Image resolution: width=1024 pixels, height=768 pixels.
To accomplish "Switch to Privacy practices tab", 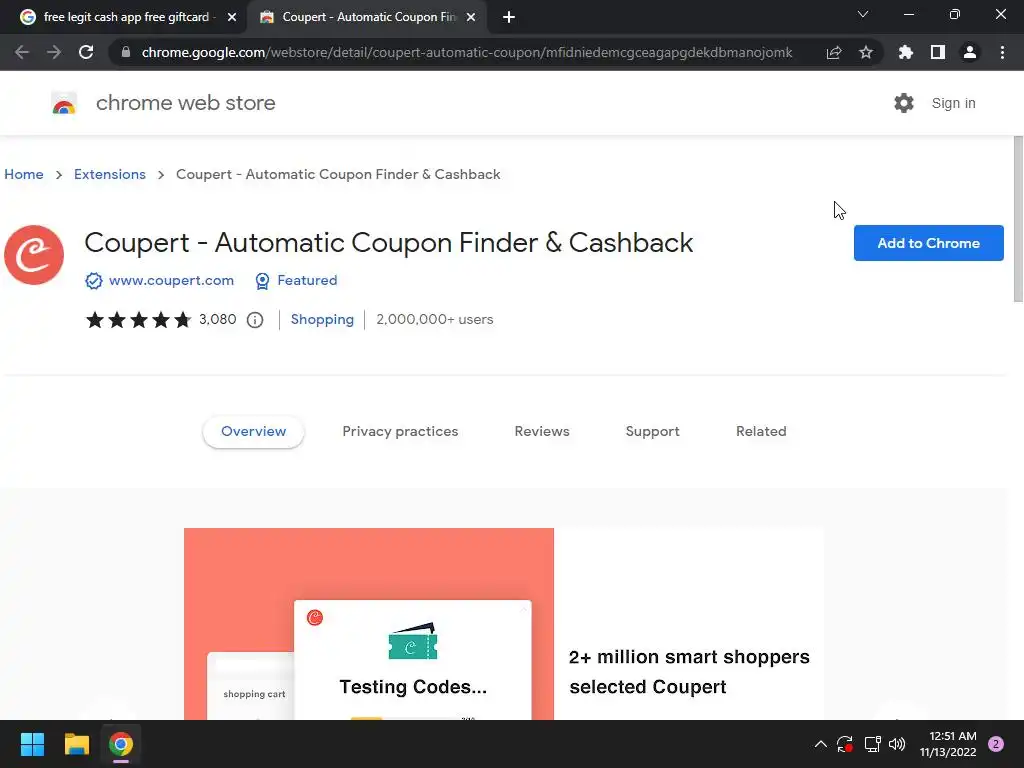I will (x=400, y=431).
